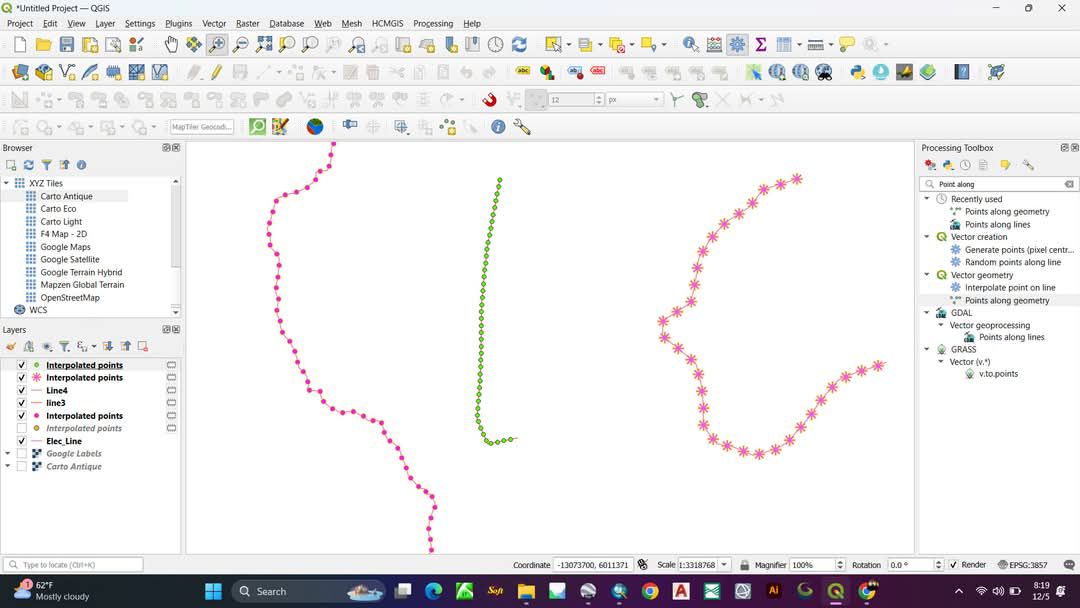The width and height of the screenshot is (1080, 608).
Task: Open the Raster menu
Action: [x=247, y=23]
